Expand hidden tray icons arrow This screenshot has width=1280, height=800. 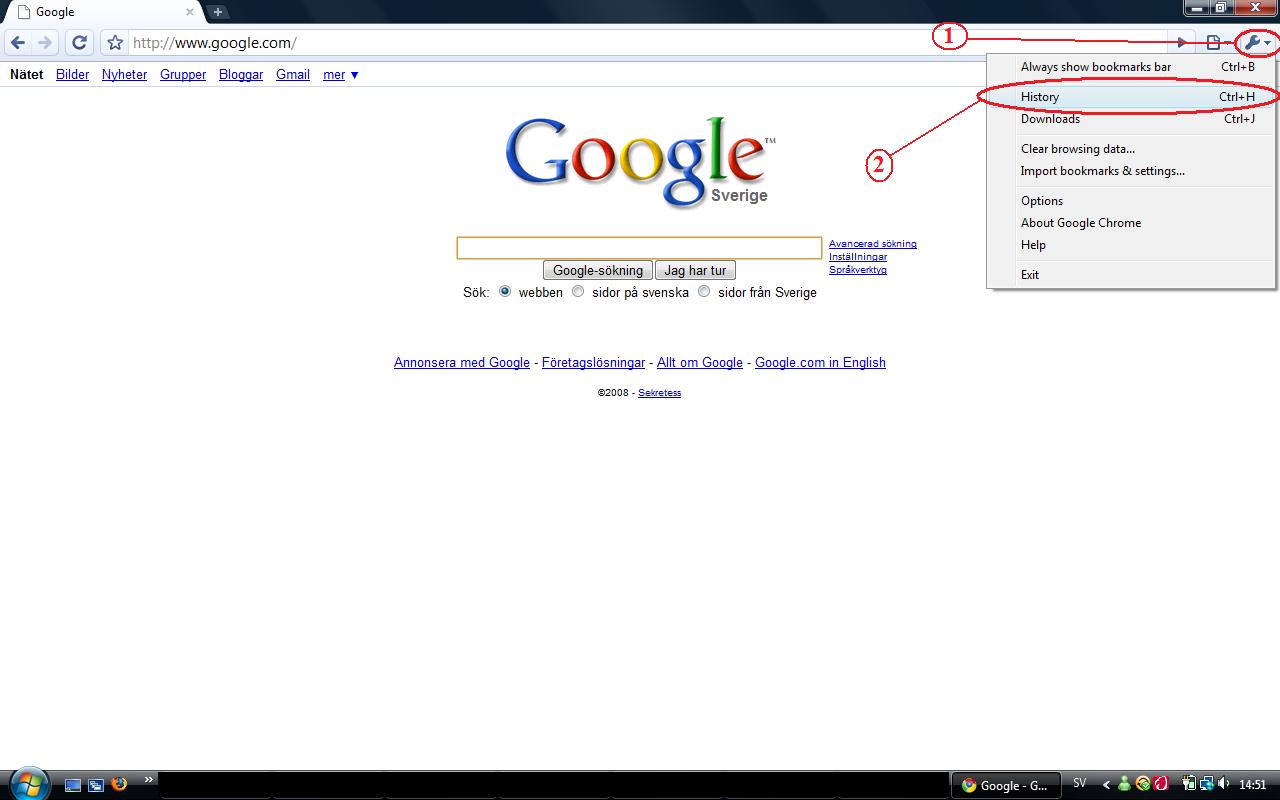(1106, 785)
